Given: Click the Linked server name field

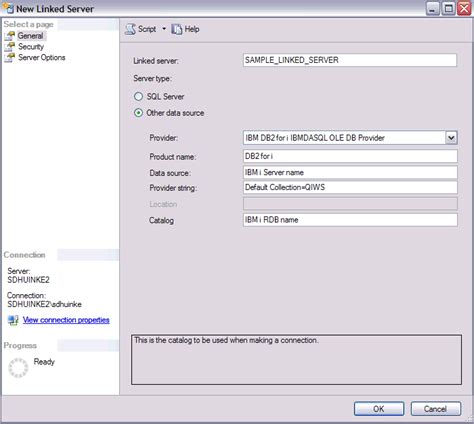Looking at the screenshot, I should point(350,60).
